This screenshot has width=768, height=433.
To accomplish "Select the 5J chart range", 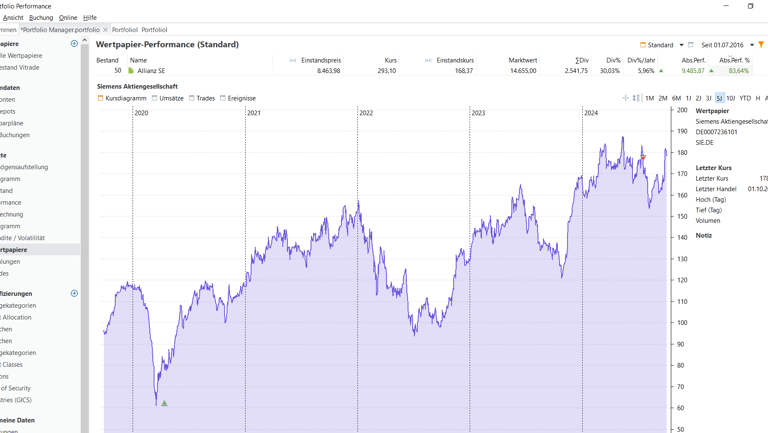I will pos(720,98).
